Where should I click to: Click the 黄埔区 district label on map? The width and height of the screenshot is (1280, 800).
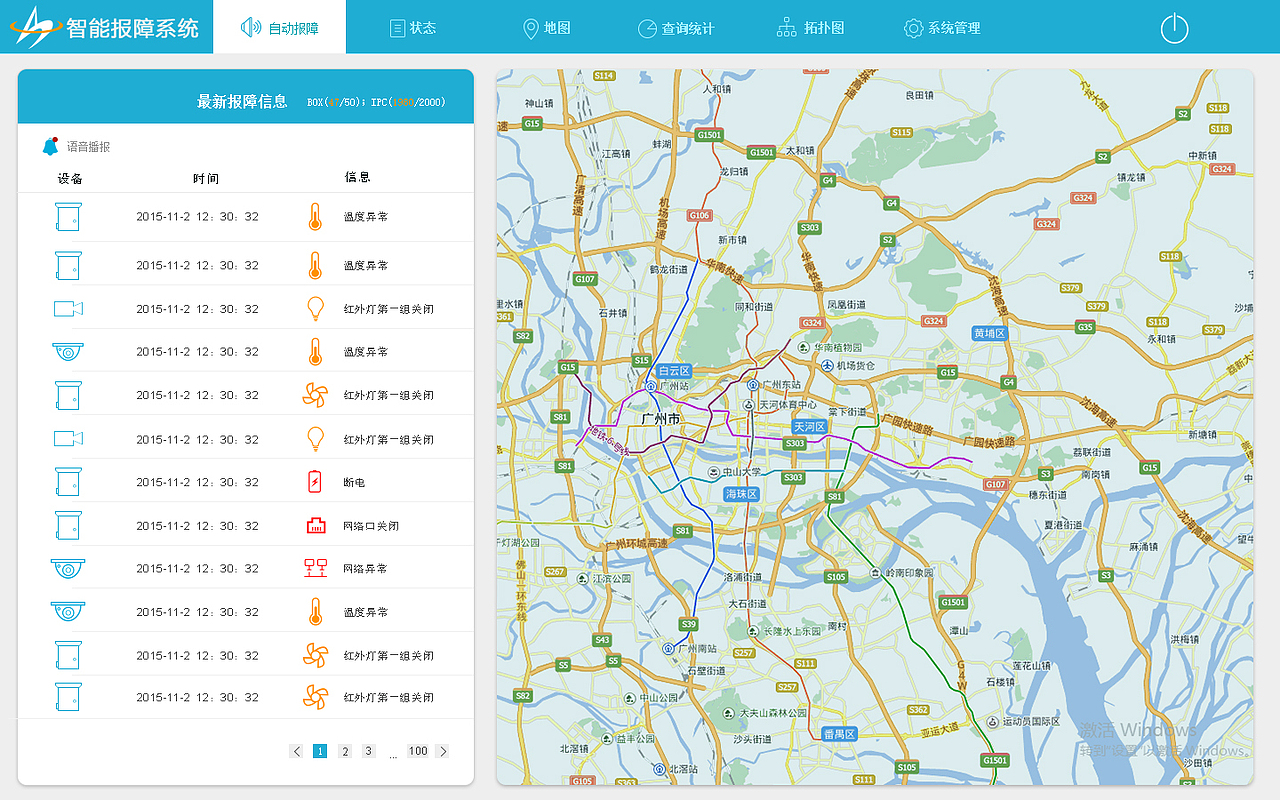[x=990, y=333]
